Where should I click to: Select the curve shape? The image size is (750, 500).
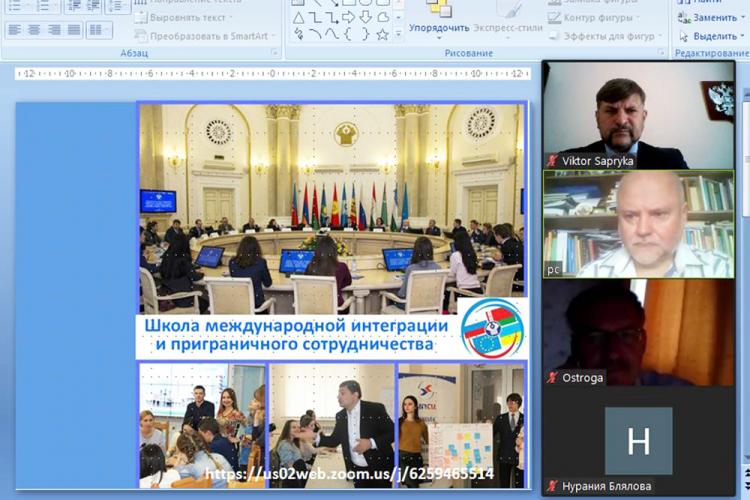pos(331,34)
